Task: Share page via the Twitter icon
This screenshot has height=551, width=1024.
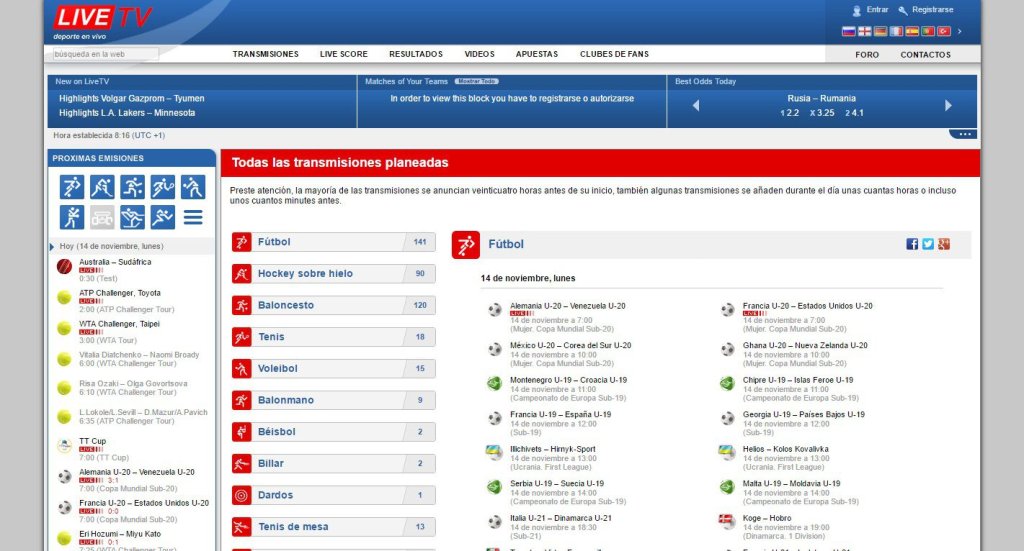Action: click(x=928, y=244)
